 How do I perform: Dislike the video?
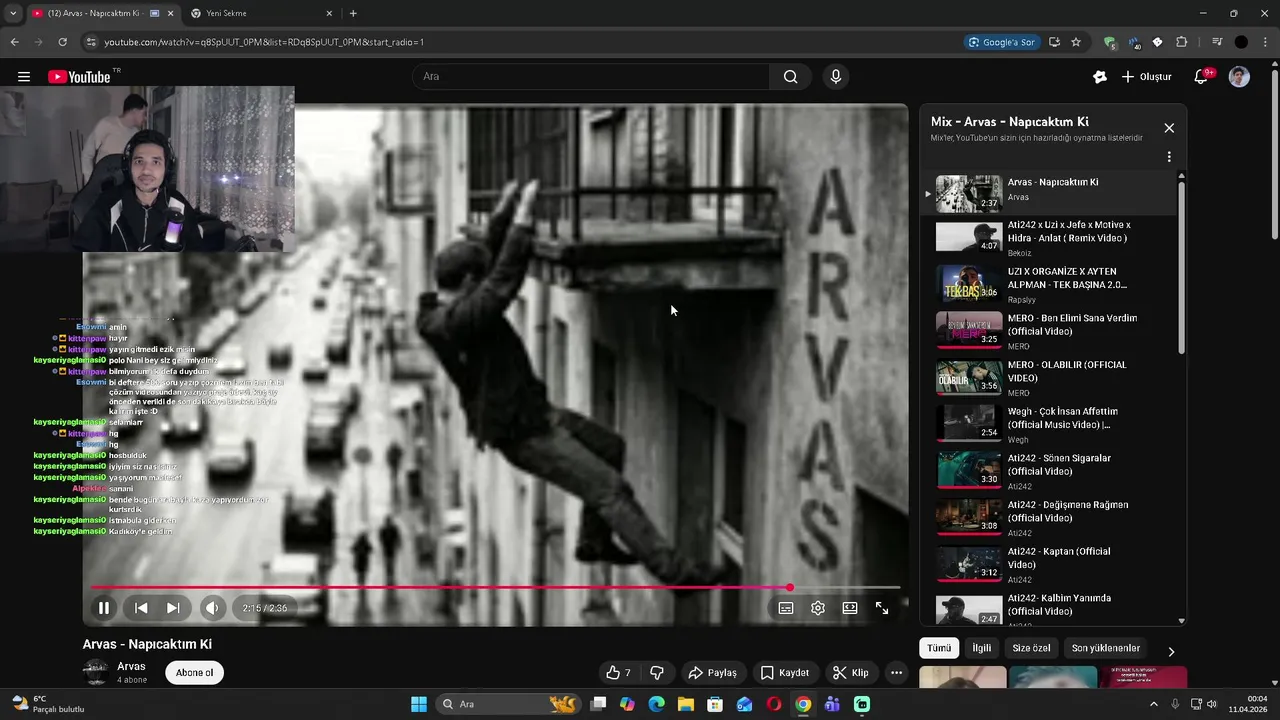click(x=657, y=673)
